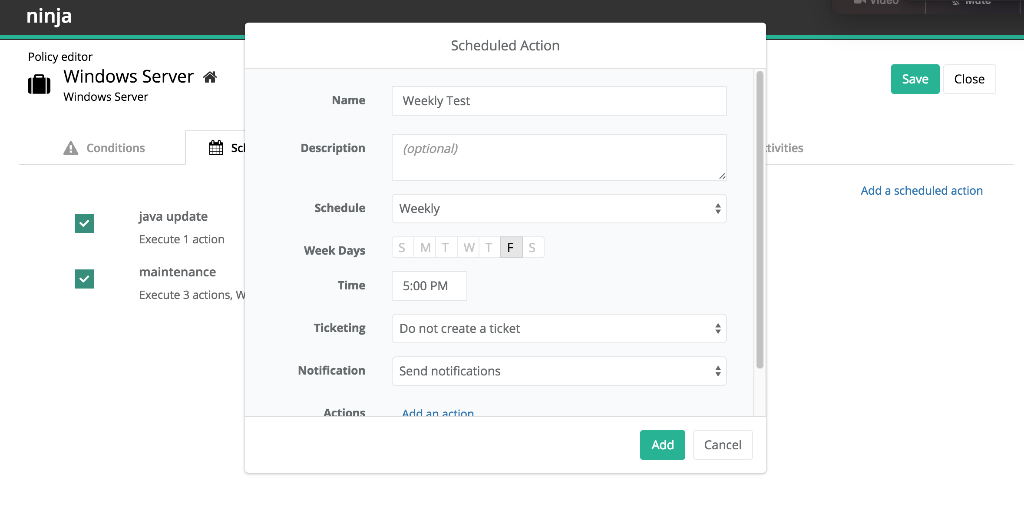The width and height of the screenshot is (1024, 511).
Task: Click the calendar icon on Scheduled tab
Action: pos(216,148)
